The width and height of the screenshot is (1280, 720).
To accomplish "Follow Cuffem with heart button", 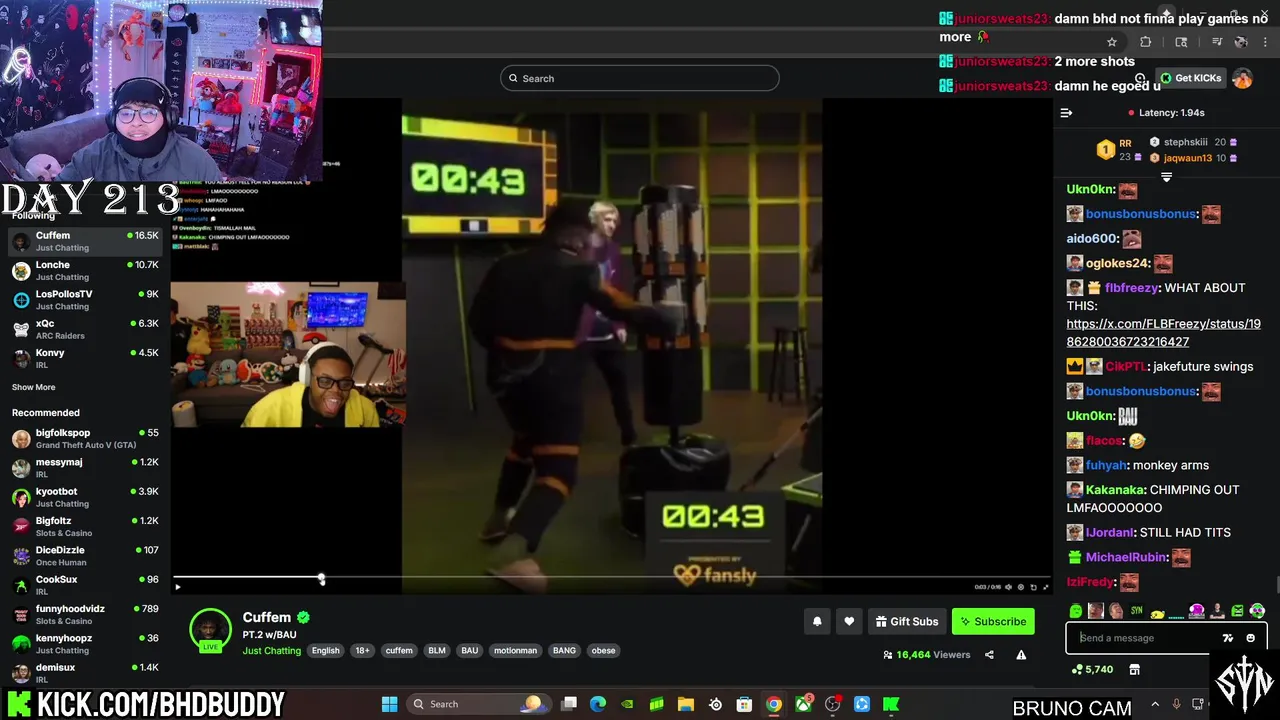I will [x=849, y=621].
